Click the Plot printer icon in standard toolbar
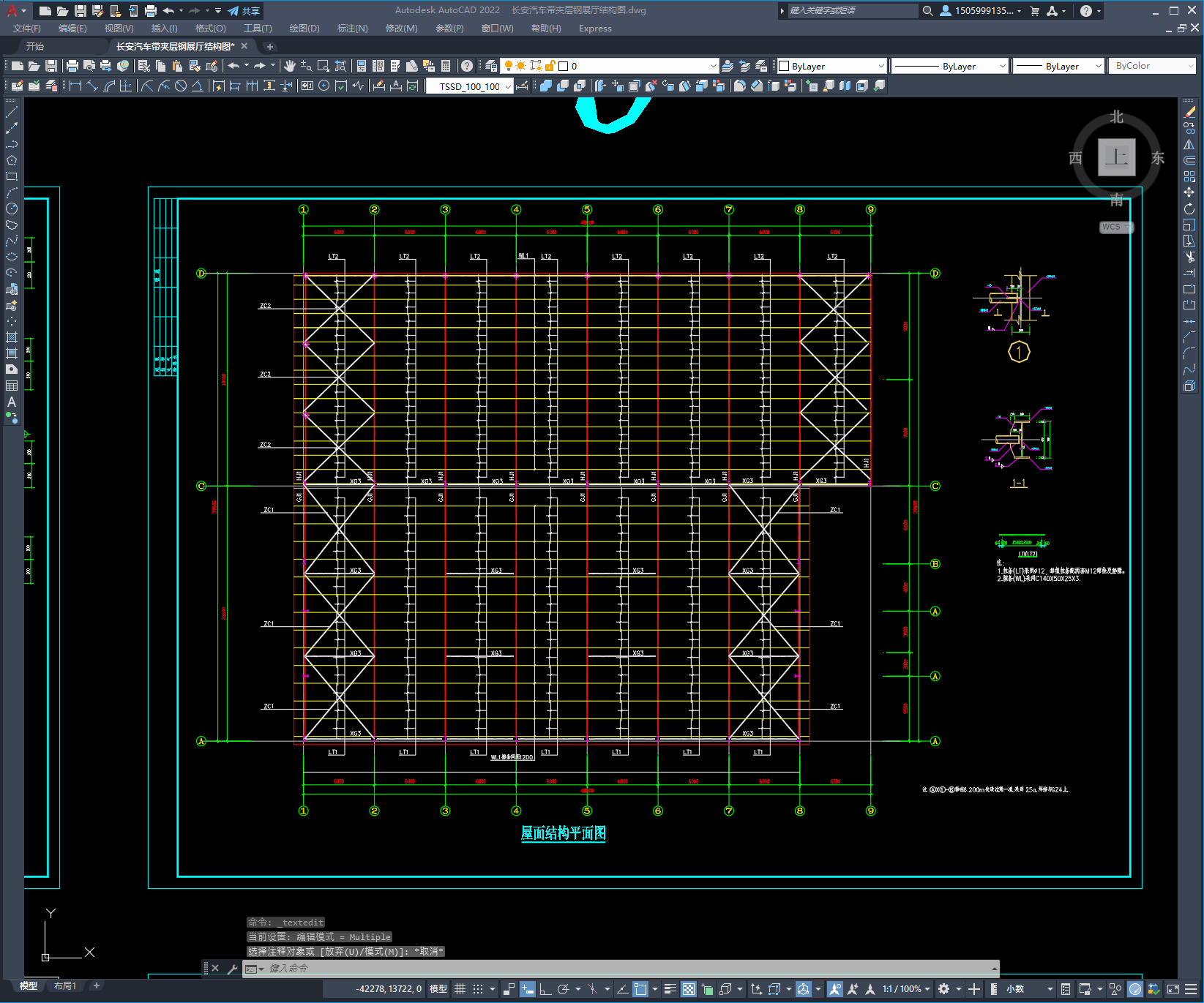The height and width of the screenshot is (1003, 1204). click(x=72, y=66)
